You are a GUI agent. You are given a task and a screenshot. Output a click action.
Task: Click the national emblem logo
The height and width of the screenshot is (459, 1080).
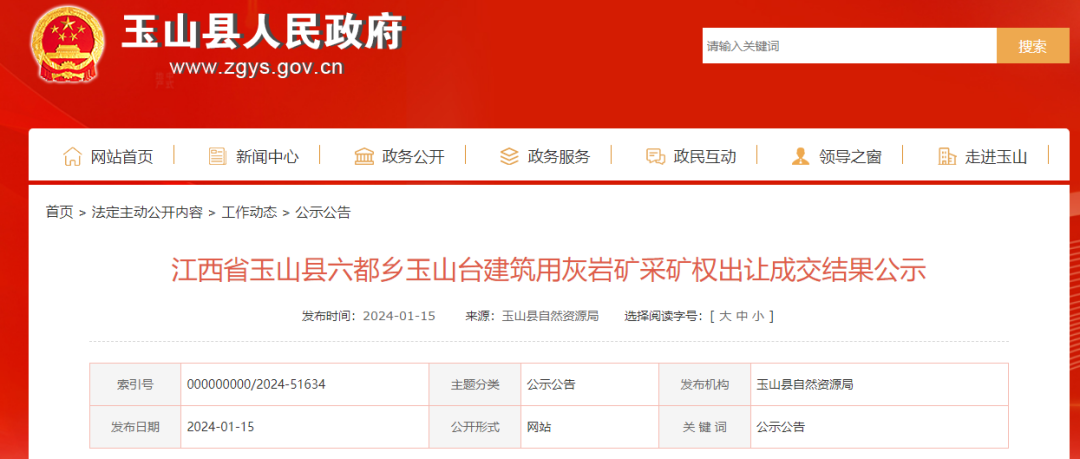click(68, 45)
